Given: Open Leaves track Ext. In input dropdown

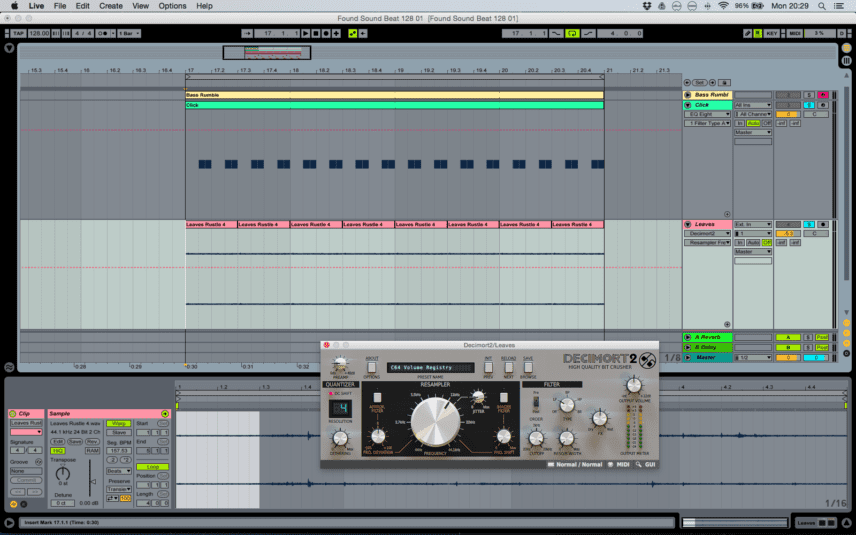Looking at the screenshot, I should pos(753,224).
